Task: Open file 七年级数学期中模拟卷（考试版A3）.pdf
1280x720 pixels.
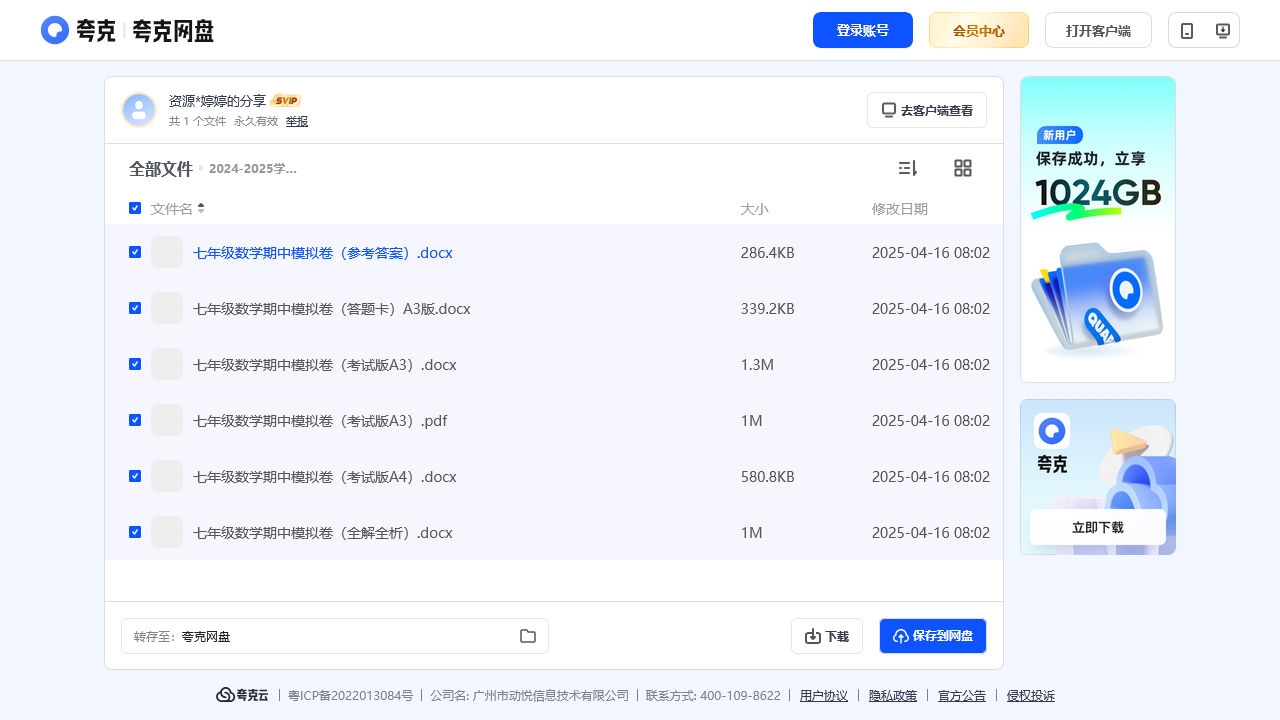Action: [320, 421]
